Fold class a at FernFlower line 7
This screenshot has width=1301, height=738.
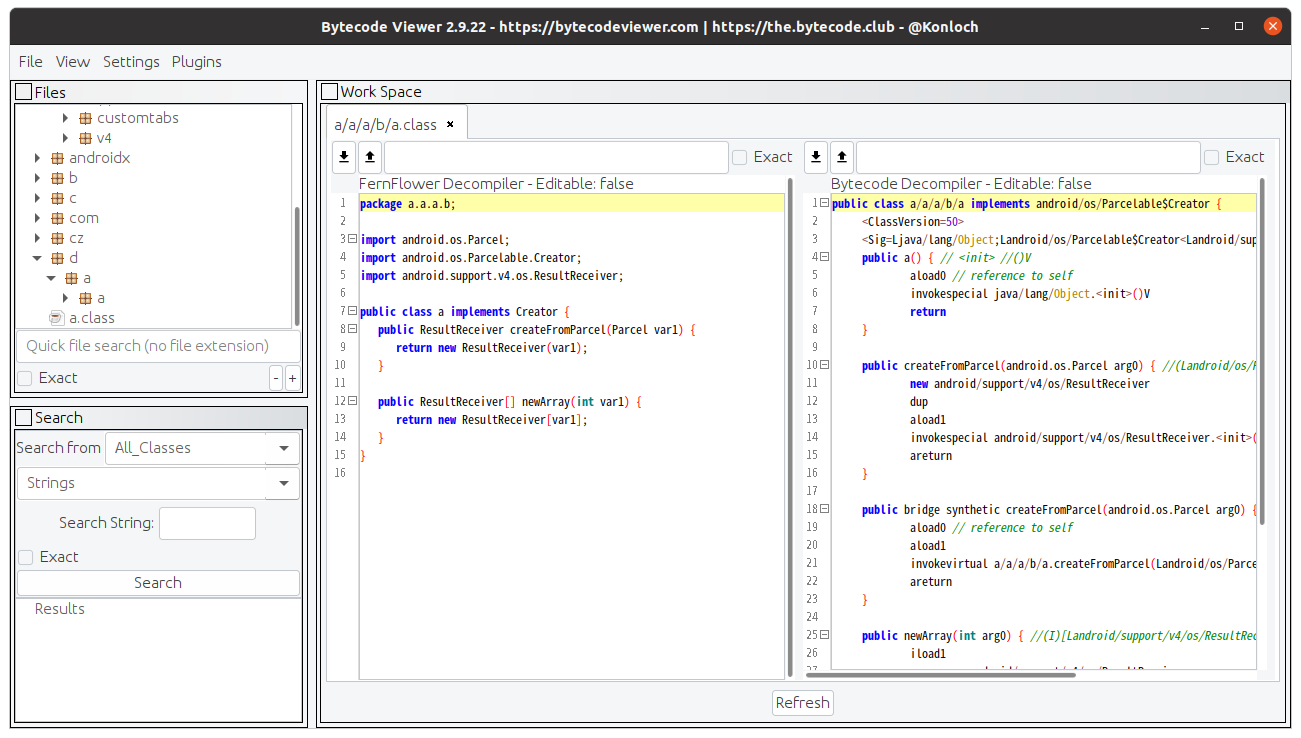point(353,311)
